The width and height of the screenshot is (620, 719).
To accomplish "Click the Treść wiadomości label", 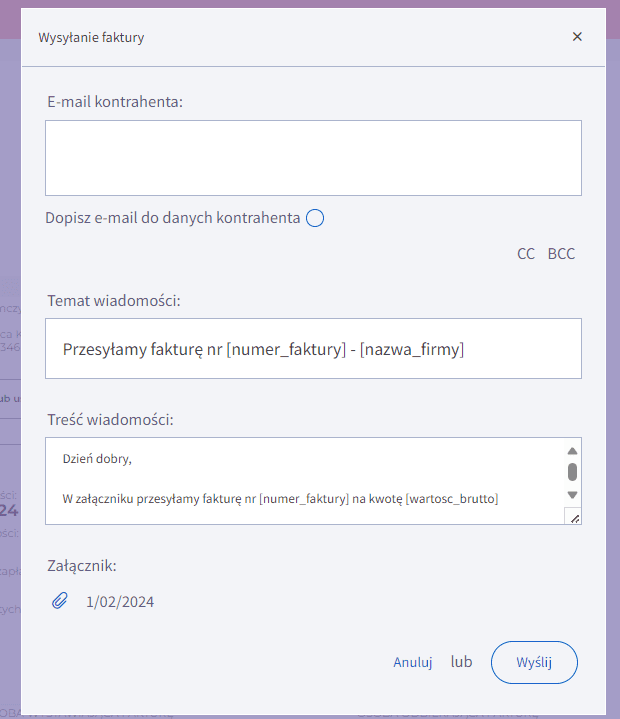I will tap(110, 419).
